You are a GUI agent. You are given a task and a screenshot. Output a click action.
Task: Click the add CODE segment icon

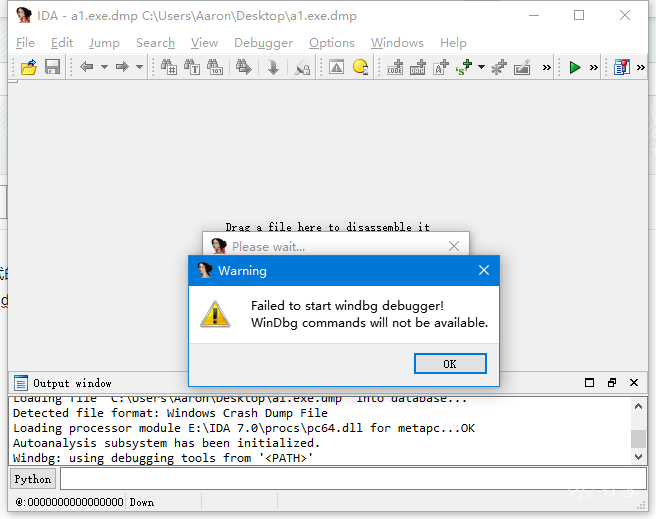(395, 67)
